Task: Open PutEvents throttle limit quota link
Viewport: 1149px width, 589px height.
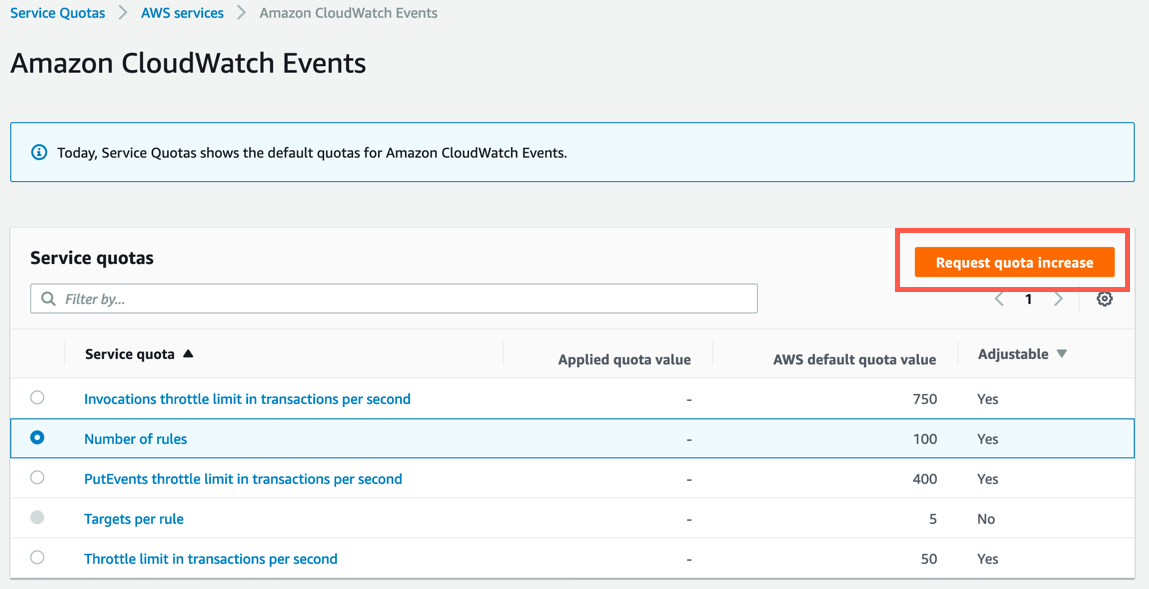Action: (243, 479)
